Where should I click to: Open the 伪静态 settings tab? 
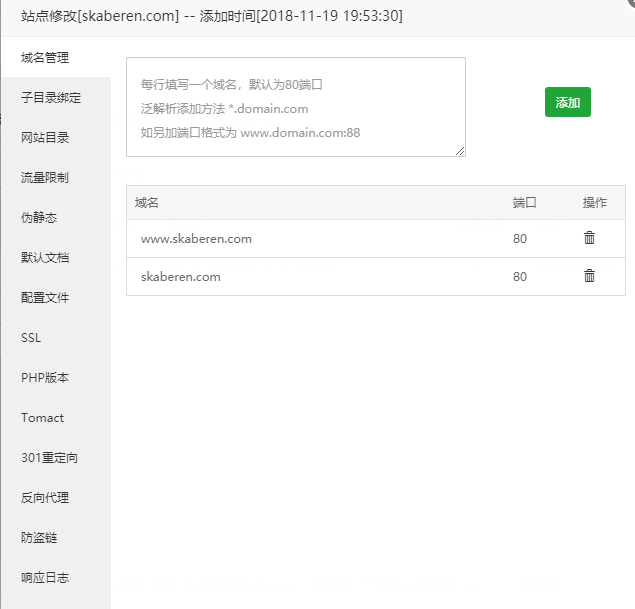pyautogui.click(x=56, y=217)
